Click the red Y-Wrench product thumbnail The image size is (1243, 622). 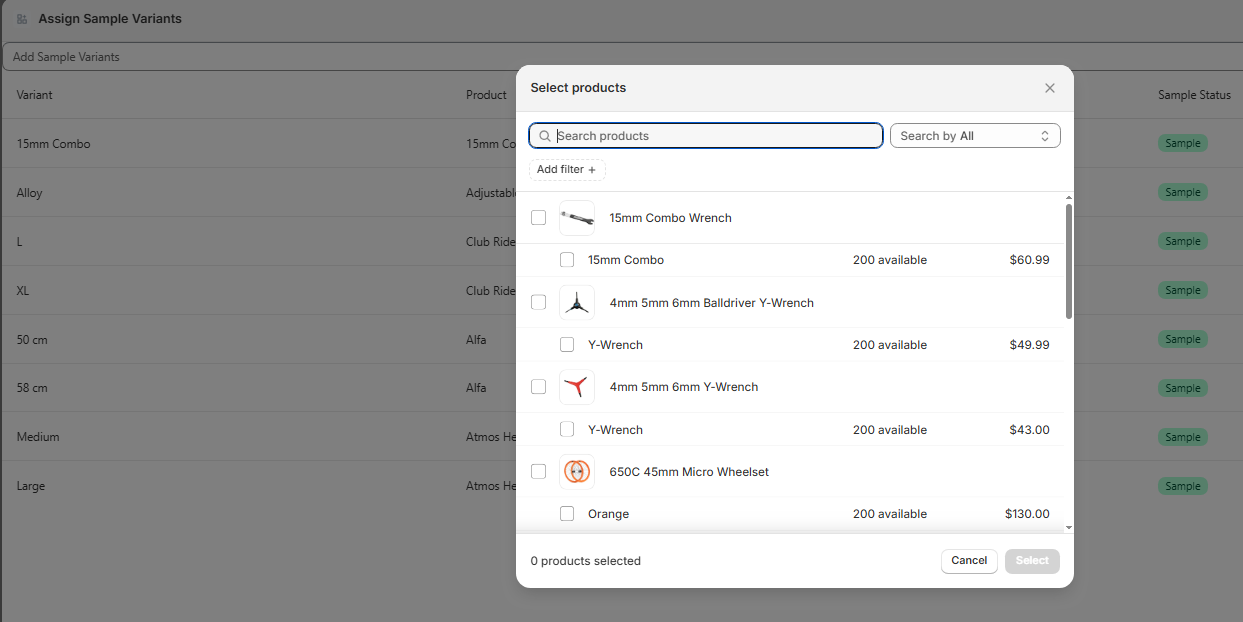pos(577,387)
